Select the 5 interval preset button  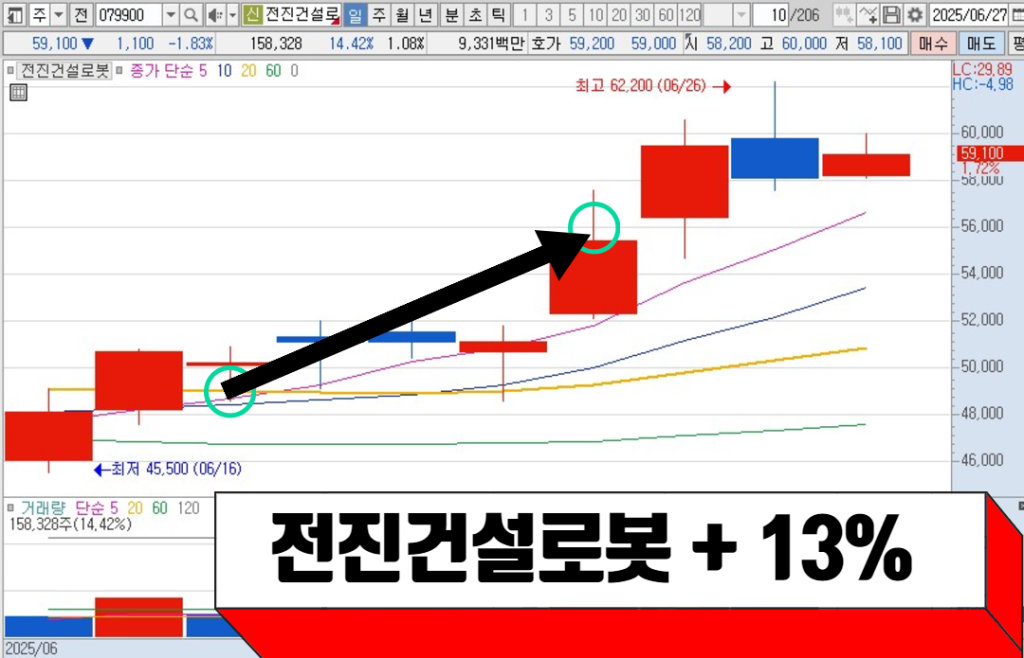point(572,14)
